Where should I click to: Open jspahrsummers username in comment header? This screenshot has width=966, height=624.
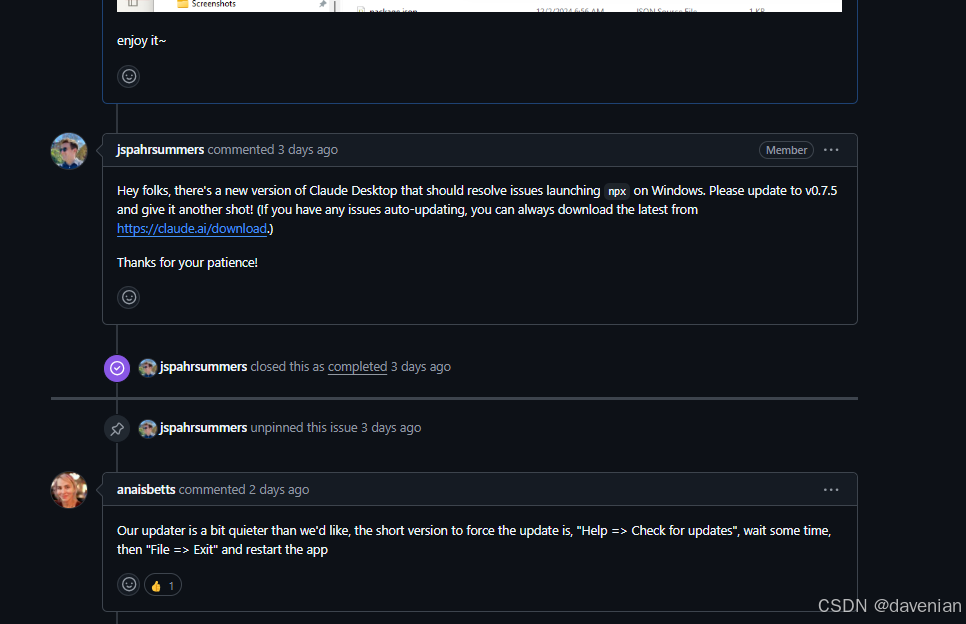[160, 150]
